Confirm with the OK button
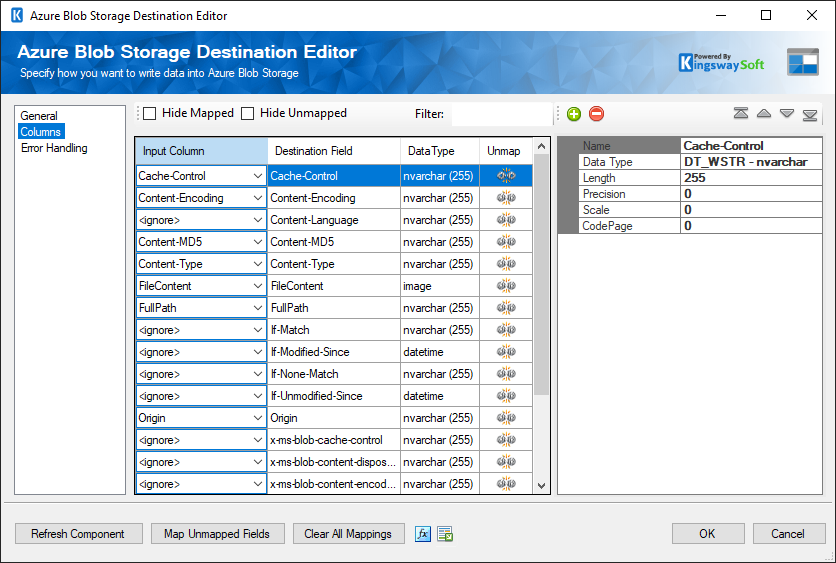836x563 pixels. (708, 534)
